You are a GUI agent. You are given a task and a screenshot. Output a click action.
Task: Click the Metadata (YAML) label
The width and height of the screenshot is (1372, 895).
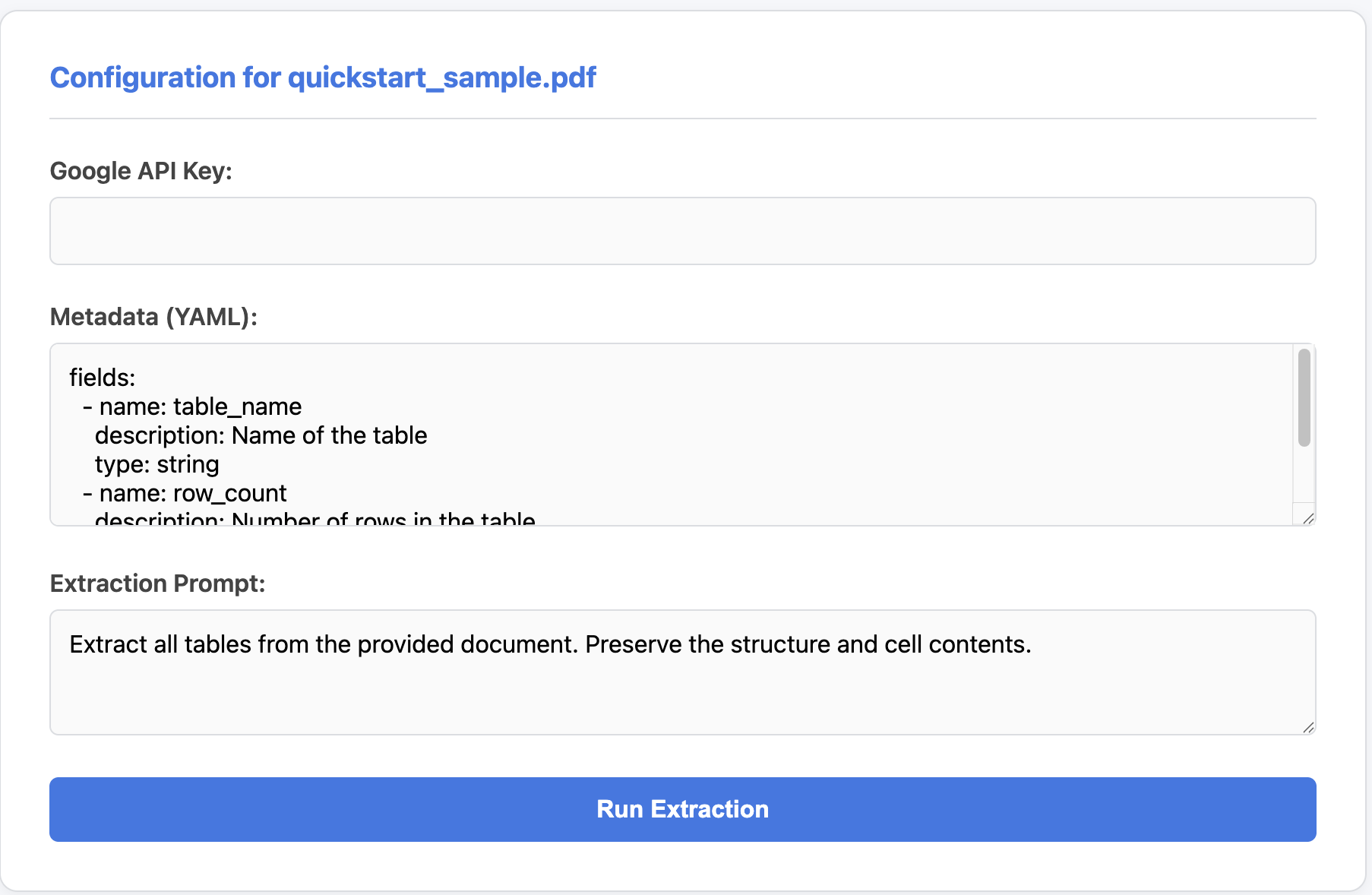(x=153, y=317)
